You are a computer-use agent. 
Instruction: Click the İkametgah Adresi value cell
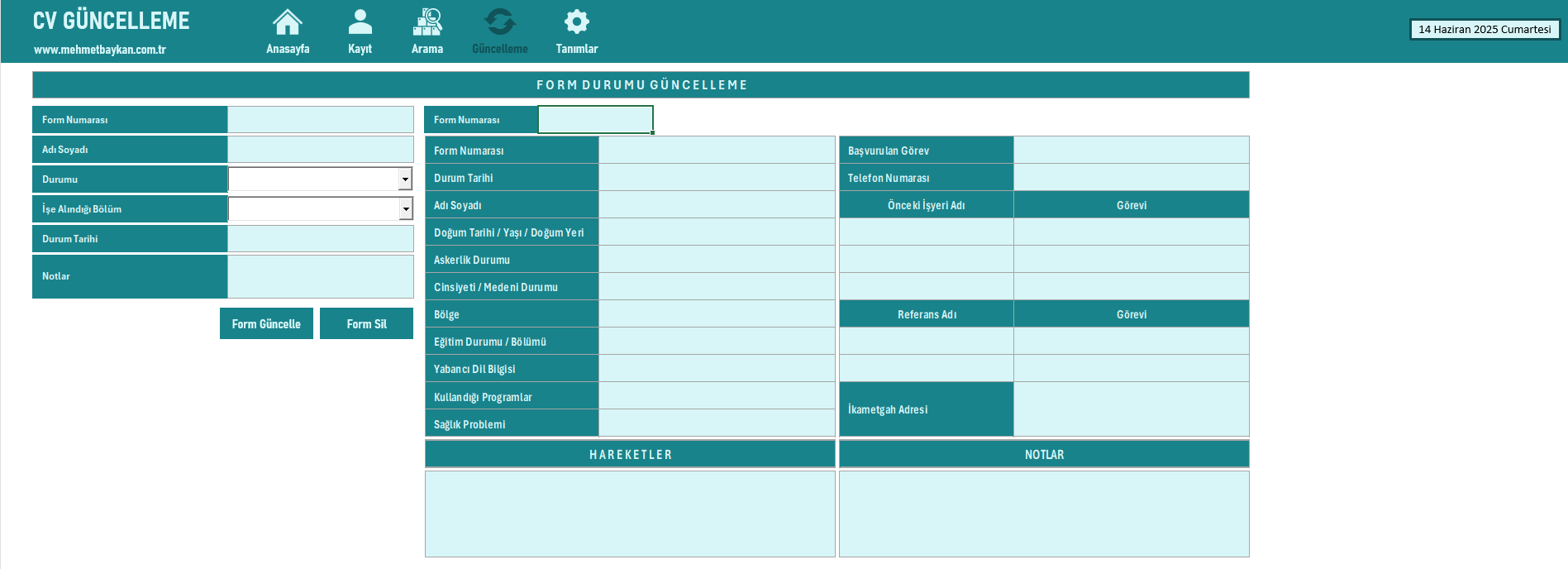[x=1132, y=409]
